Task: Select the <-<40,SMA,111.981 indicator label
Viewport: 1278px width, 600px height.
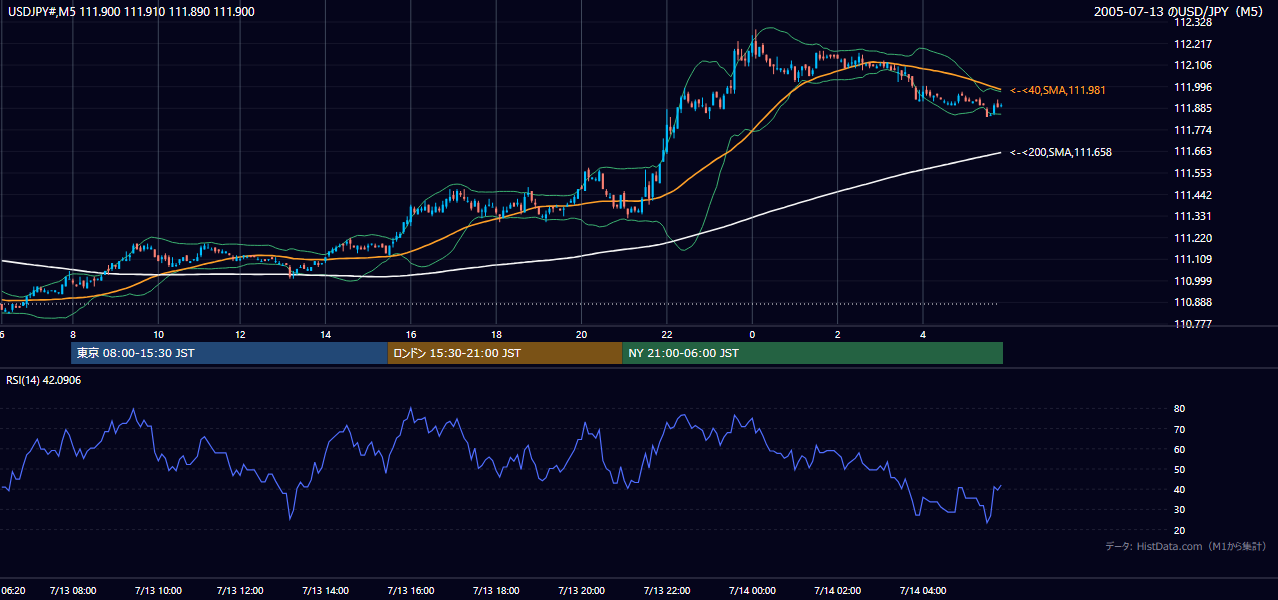Action: tap(1057, 90)
